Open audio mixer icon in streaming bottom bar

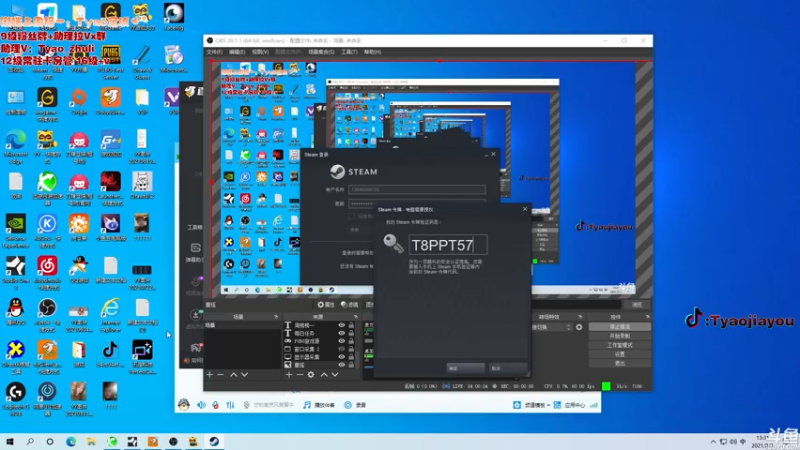[x=231, y=405]
